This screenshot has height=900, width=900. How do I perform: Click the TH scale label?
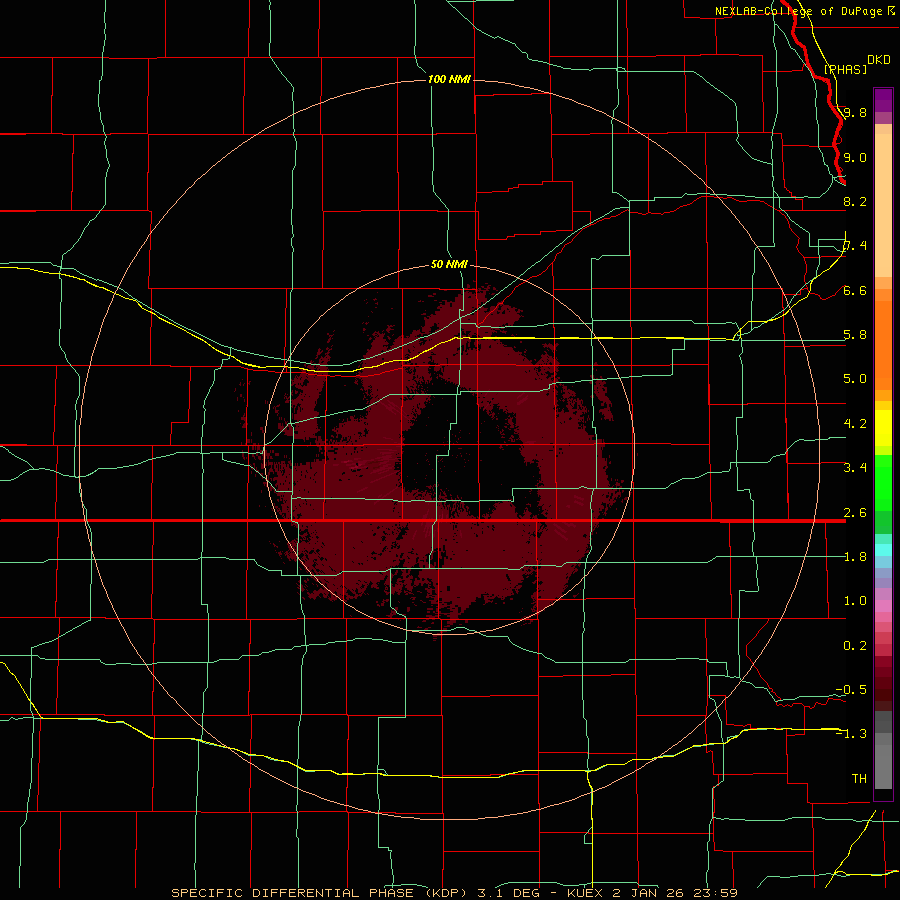(859, 778)
